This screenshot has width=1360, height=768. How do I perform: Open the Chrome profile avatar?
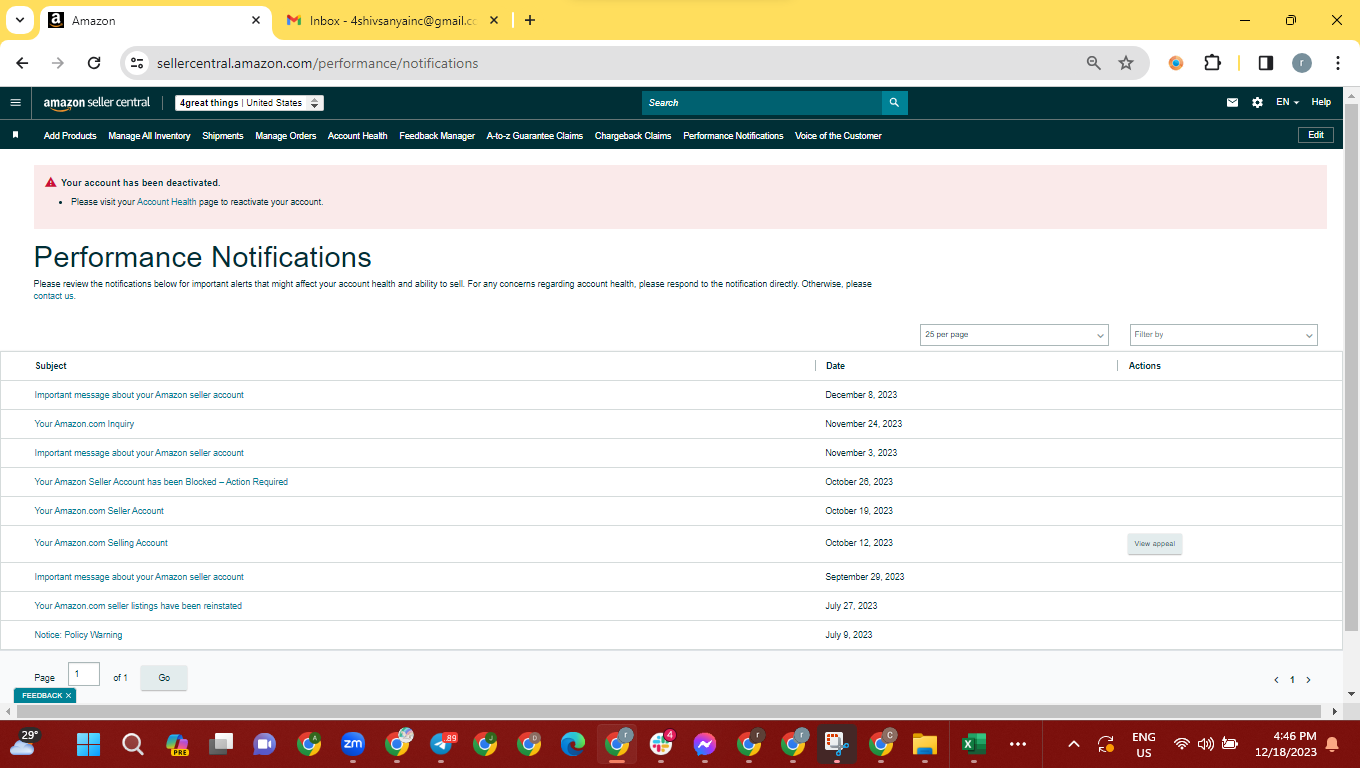click(1301, 63)
